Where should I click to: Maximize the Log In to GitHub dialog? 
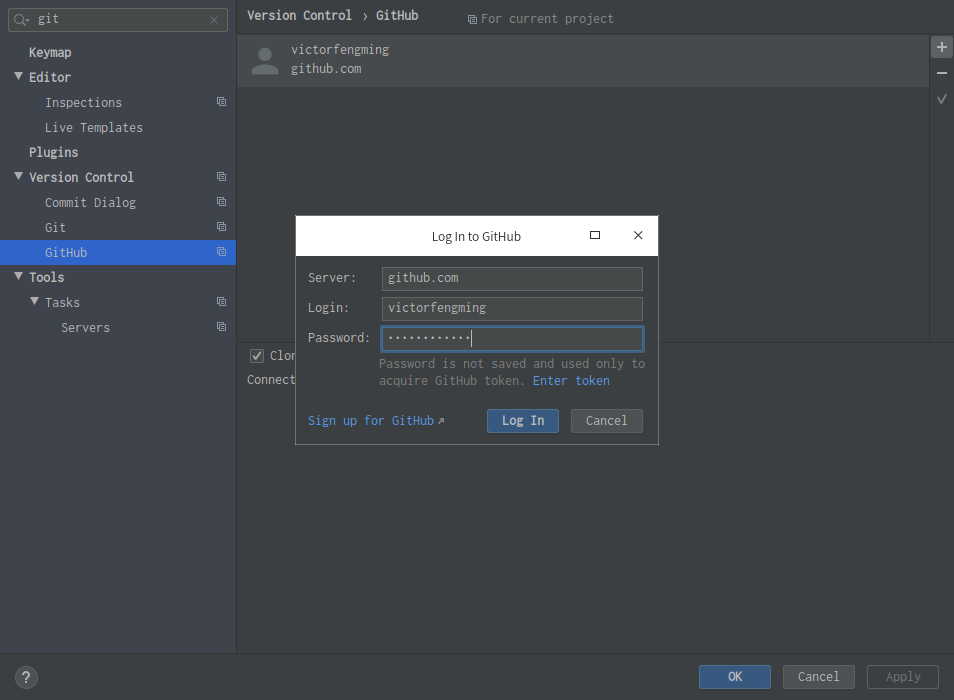point(595,235)
